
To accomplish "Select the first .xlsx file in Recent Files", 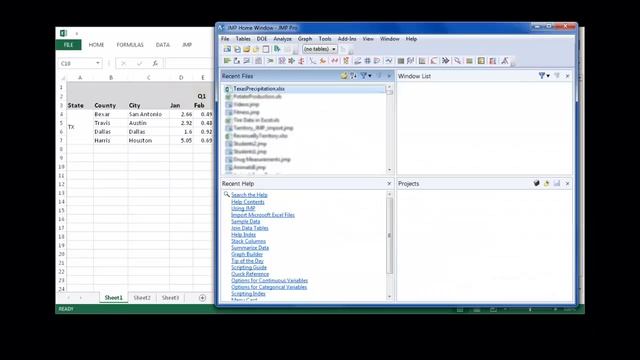I will coord(304,89).
